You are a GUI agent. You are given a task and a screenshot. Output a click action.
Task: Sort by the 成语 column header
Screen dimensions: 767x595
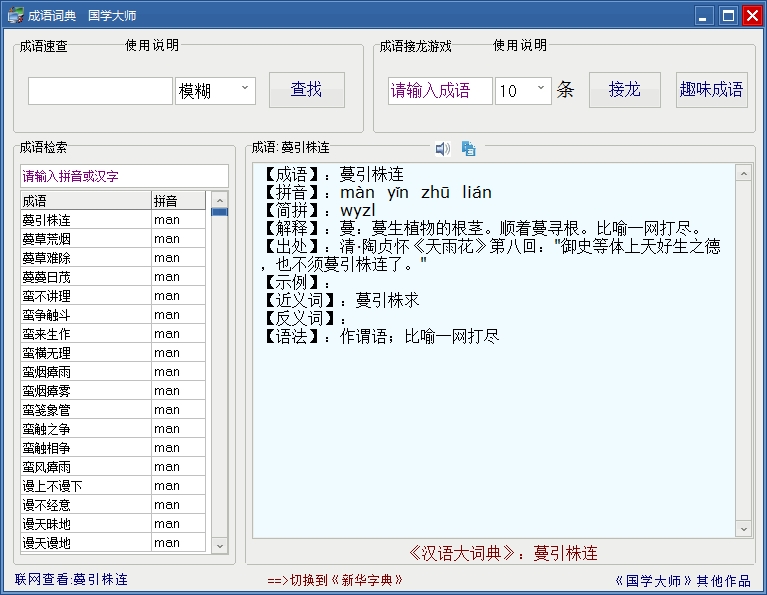tap(86, 201)
